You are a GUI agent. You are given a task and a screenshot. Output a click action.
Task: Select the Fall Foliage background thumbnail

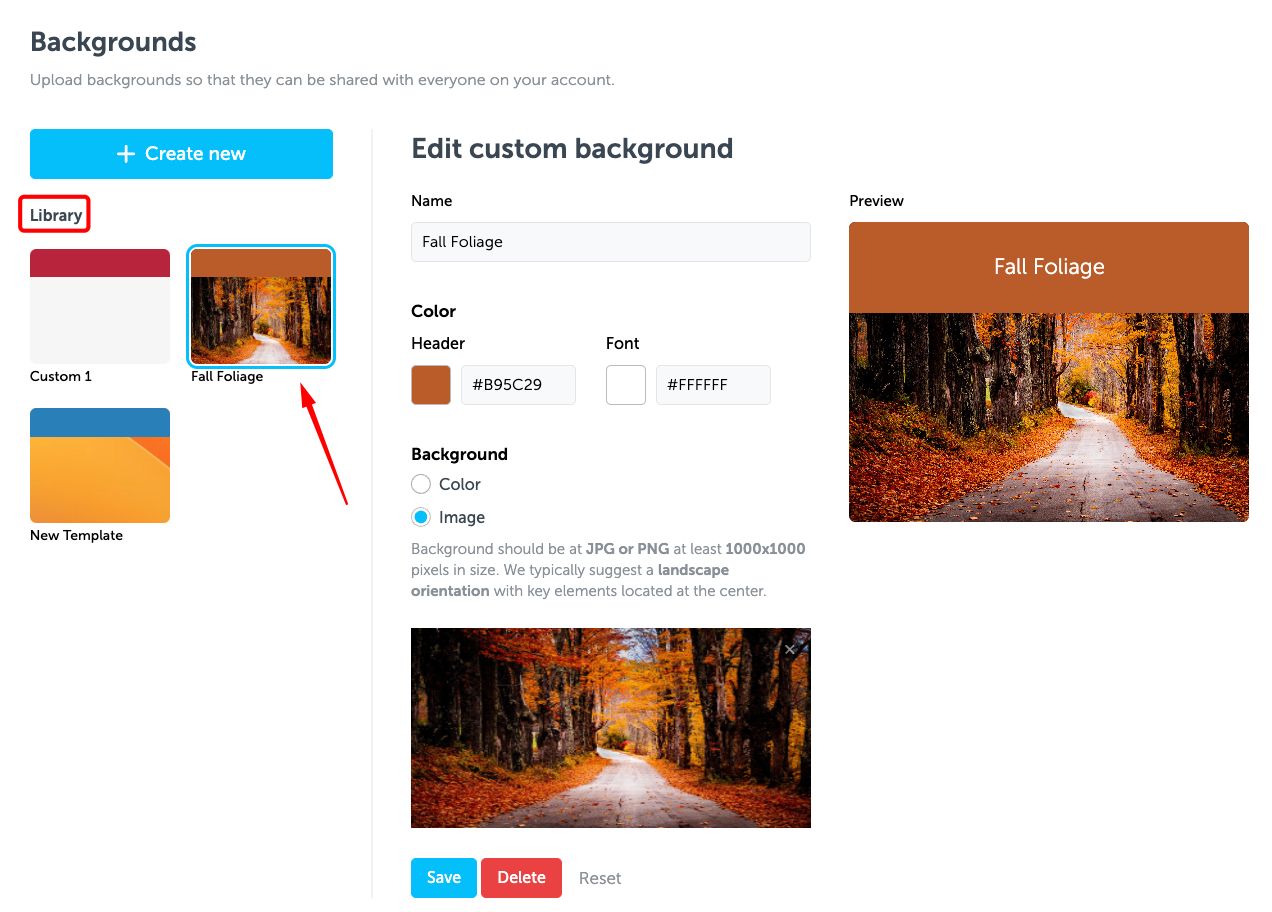coord(261,306)
